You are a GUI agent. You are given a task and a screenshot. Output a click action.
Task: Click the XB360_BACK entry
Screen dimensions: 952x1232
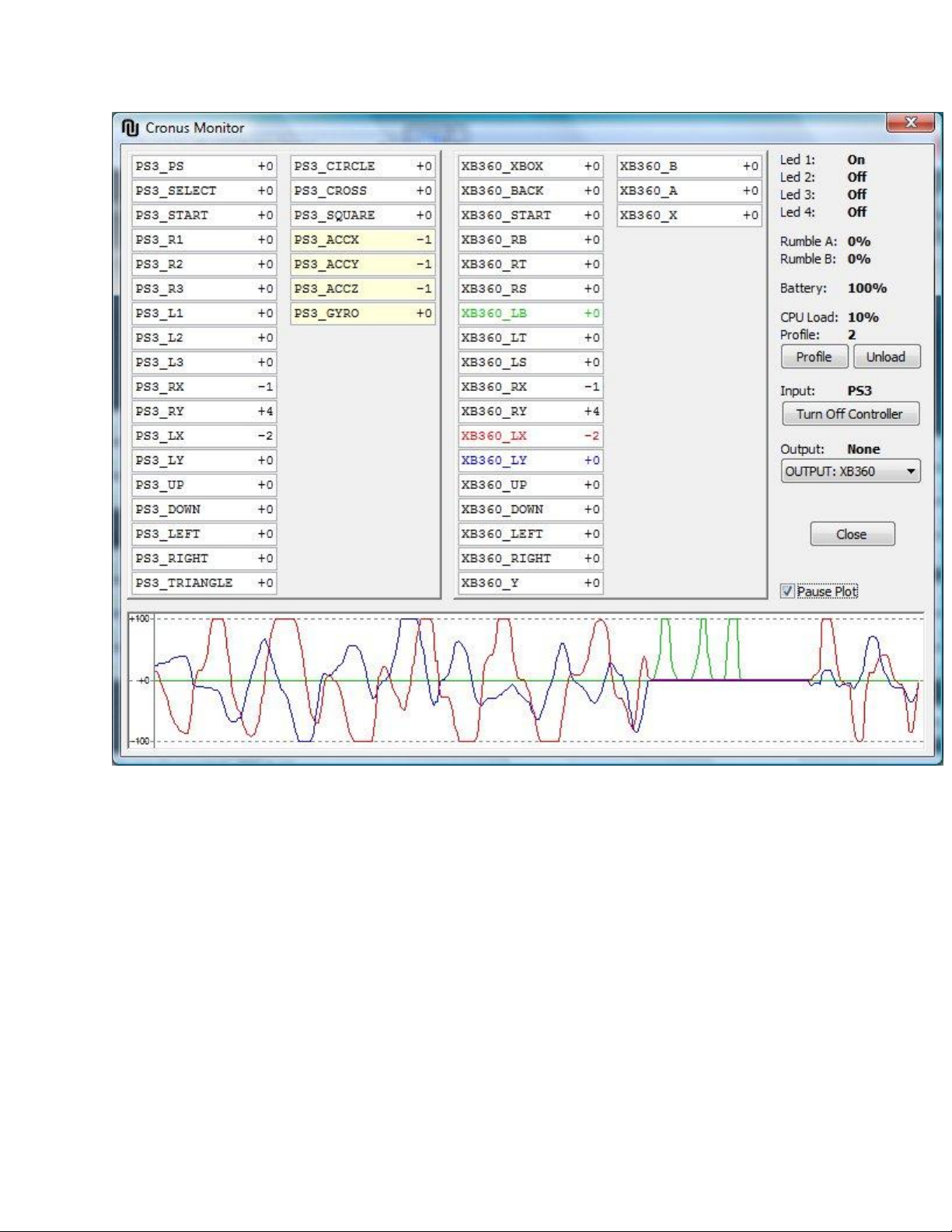[x=531, y=190]
